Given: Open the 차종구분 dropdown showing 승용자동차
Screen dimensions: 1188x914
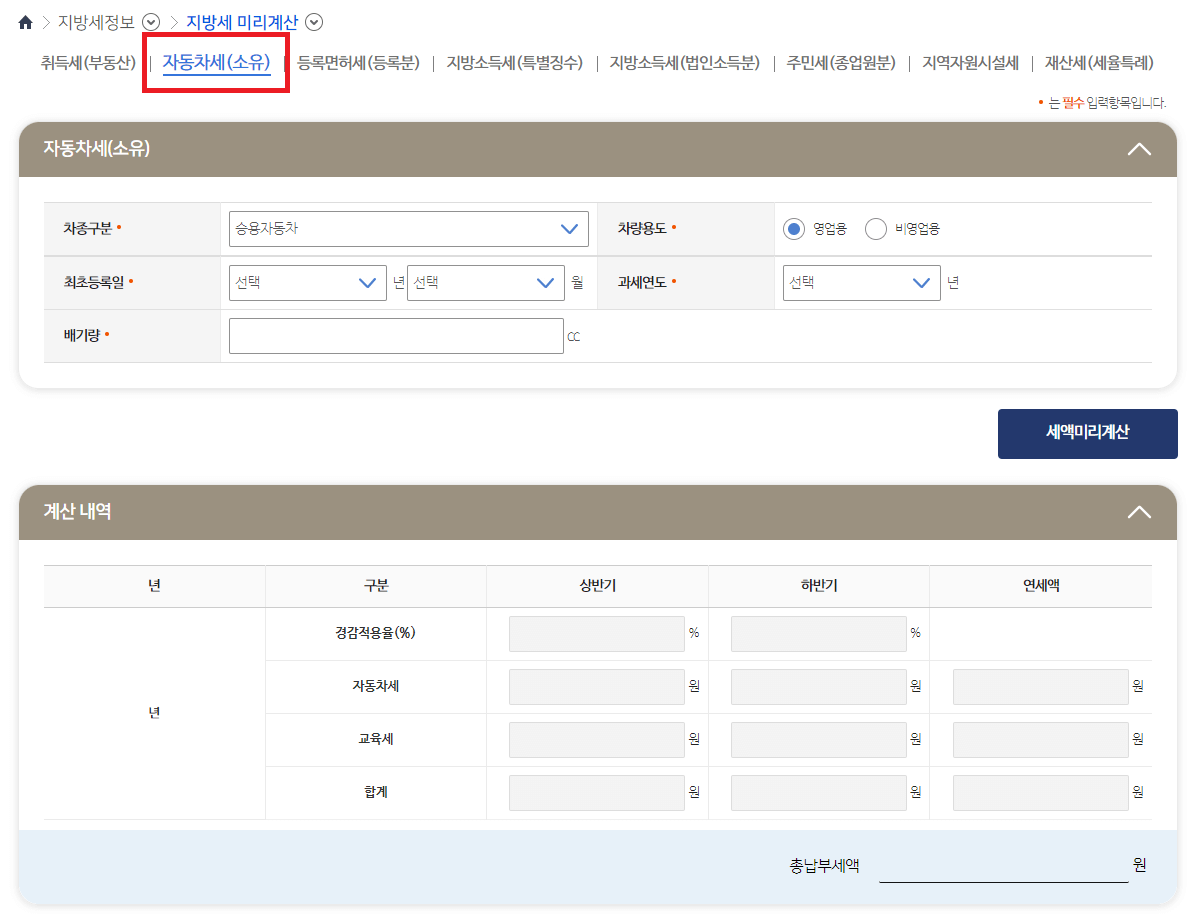Looking at the screenshot, I should (408, 229).
